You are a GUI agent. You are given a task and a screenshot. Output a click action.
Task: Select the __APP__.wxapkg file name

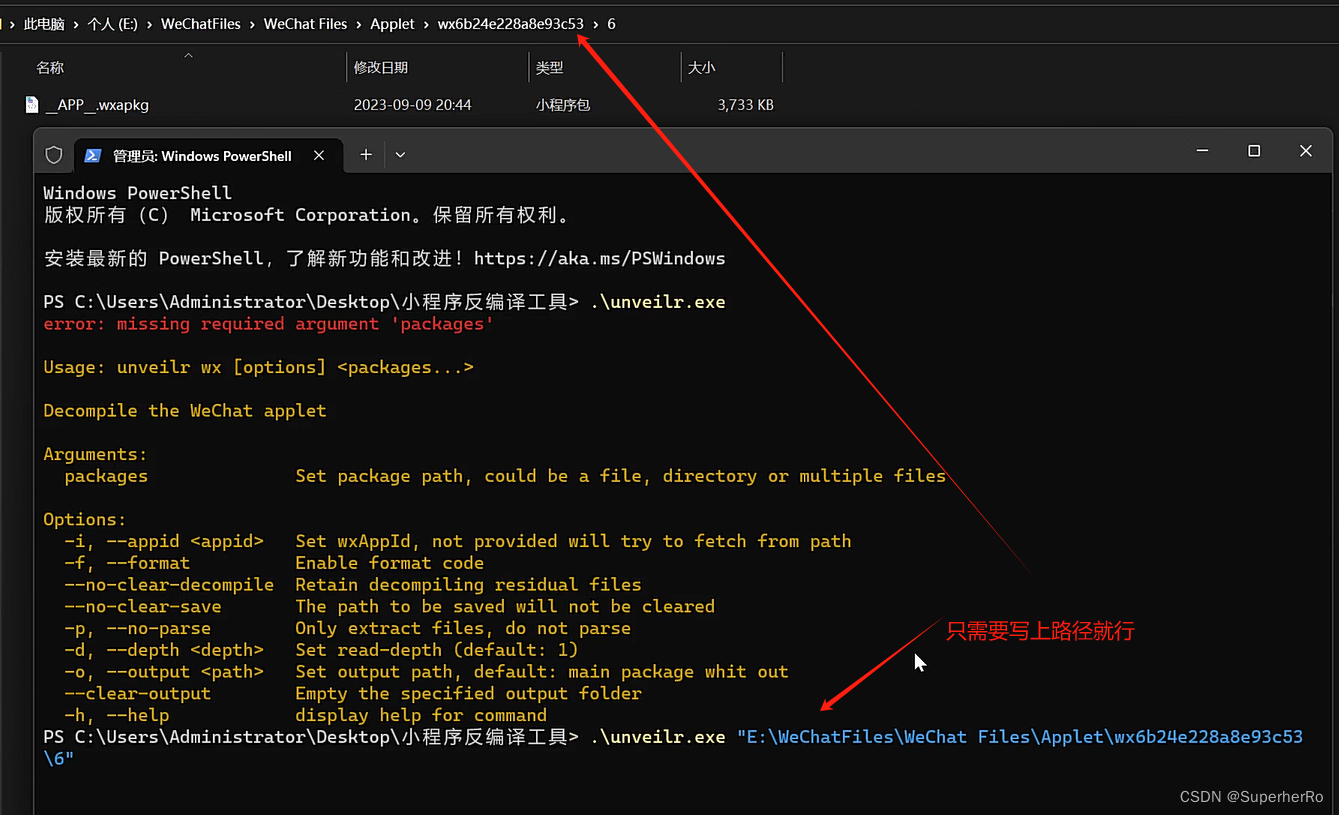97,105
